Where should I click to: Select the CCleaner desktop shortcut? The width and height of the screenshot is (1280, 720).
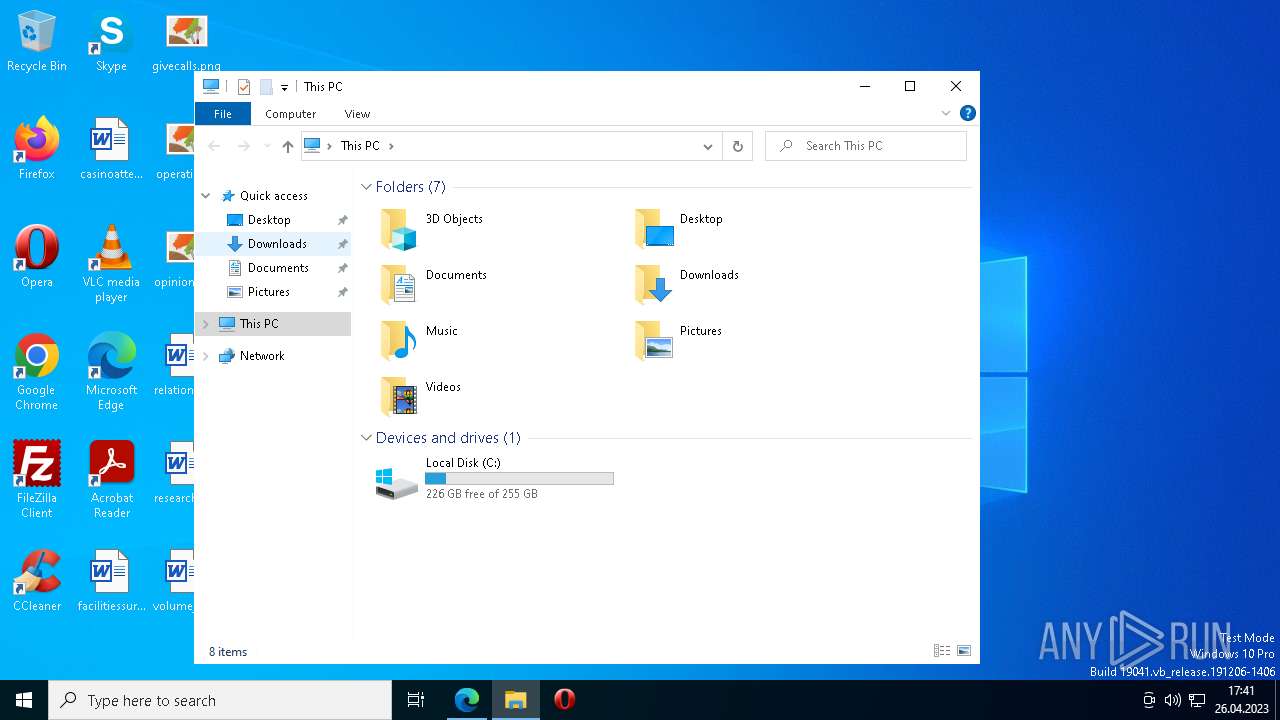(x=37, y=582)
